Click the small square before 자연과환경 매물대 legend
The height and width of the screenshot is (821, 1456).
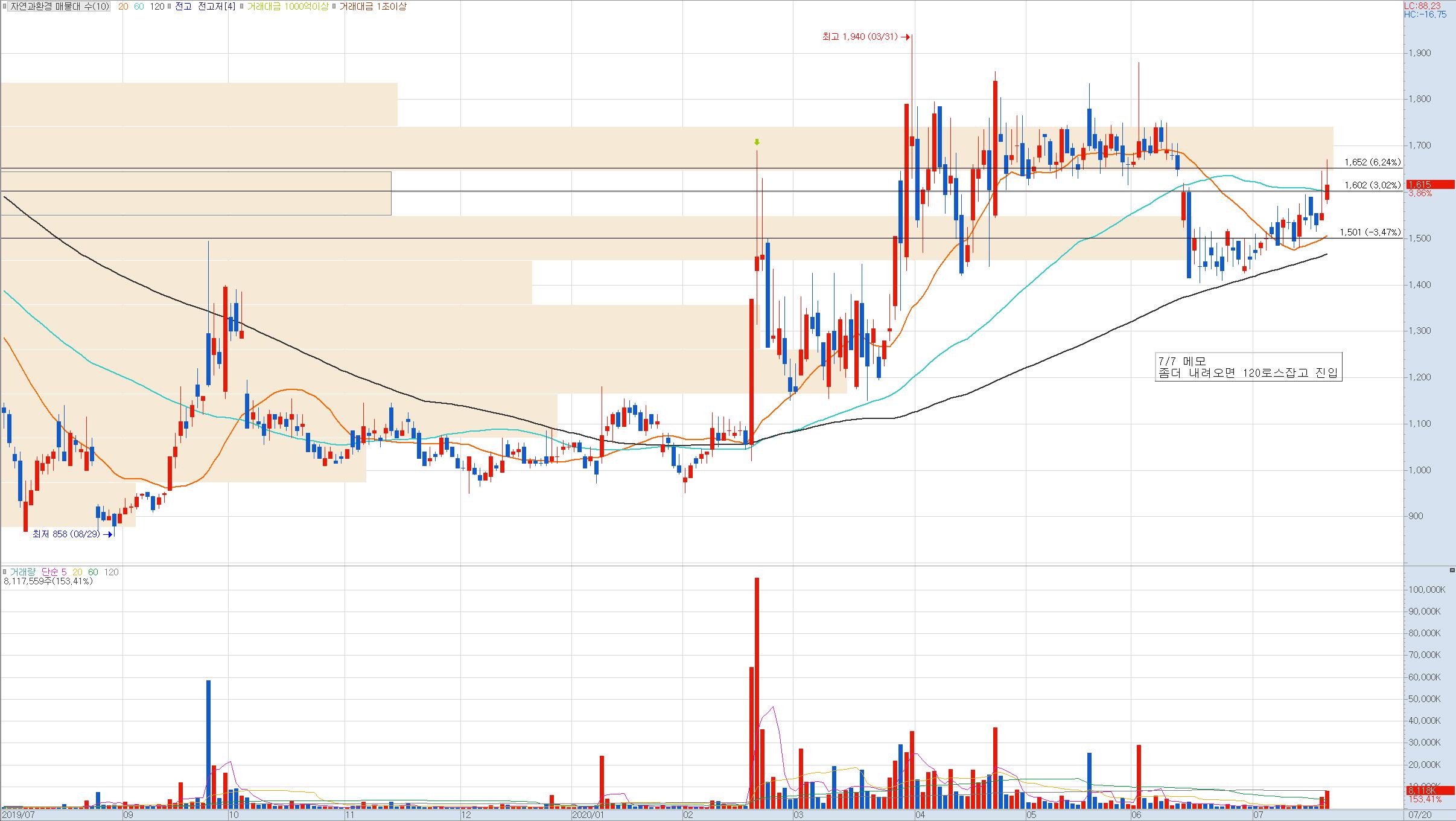[x=5, y=7]
